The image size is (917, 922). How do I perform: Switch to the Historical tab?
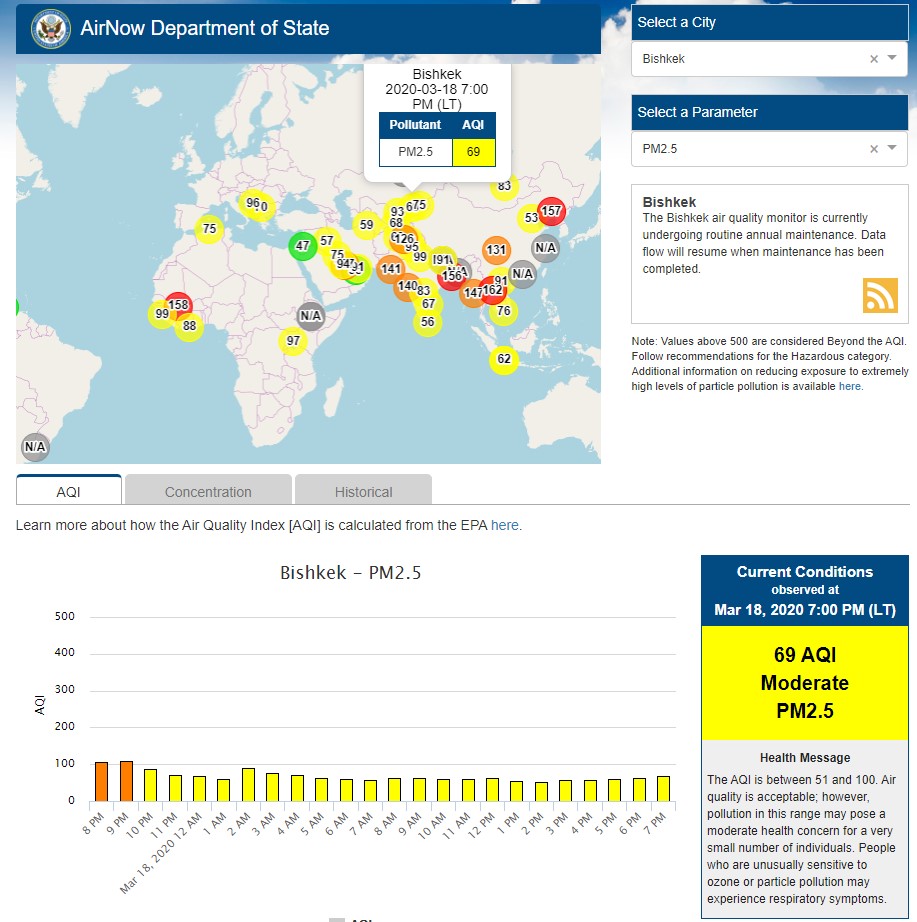click(x=363, y=491)
